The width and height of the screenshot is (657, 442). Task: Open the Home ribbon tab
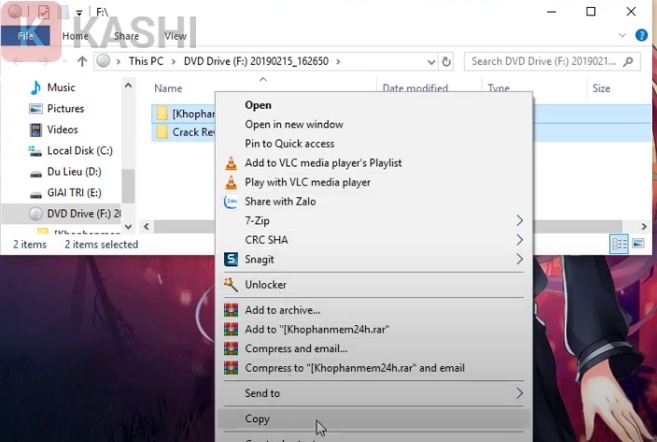(75, 36)
